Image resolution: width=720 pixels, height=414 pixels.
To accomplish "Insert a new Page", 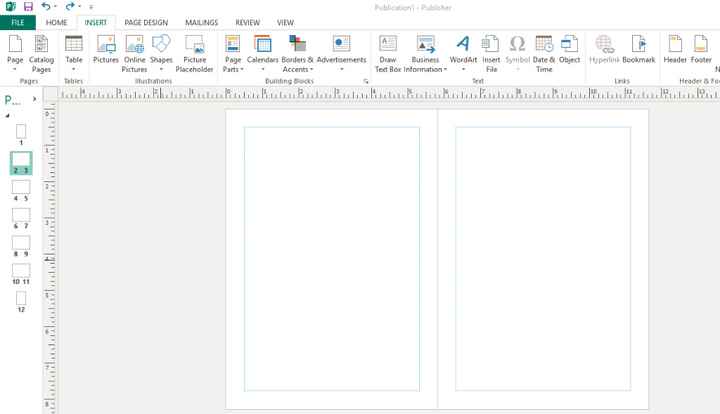I will click(15, 54).
